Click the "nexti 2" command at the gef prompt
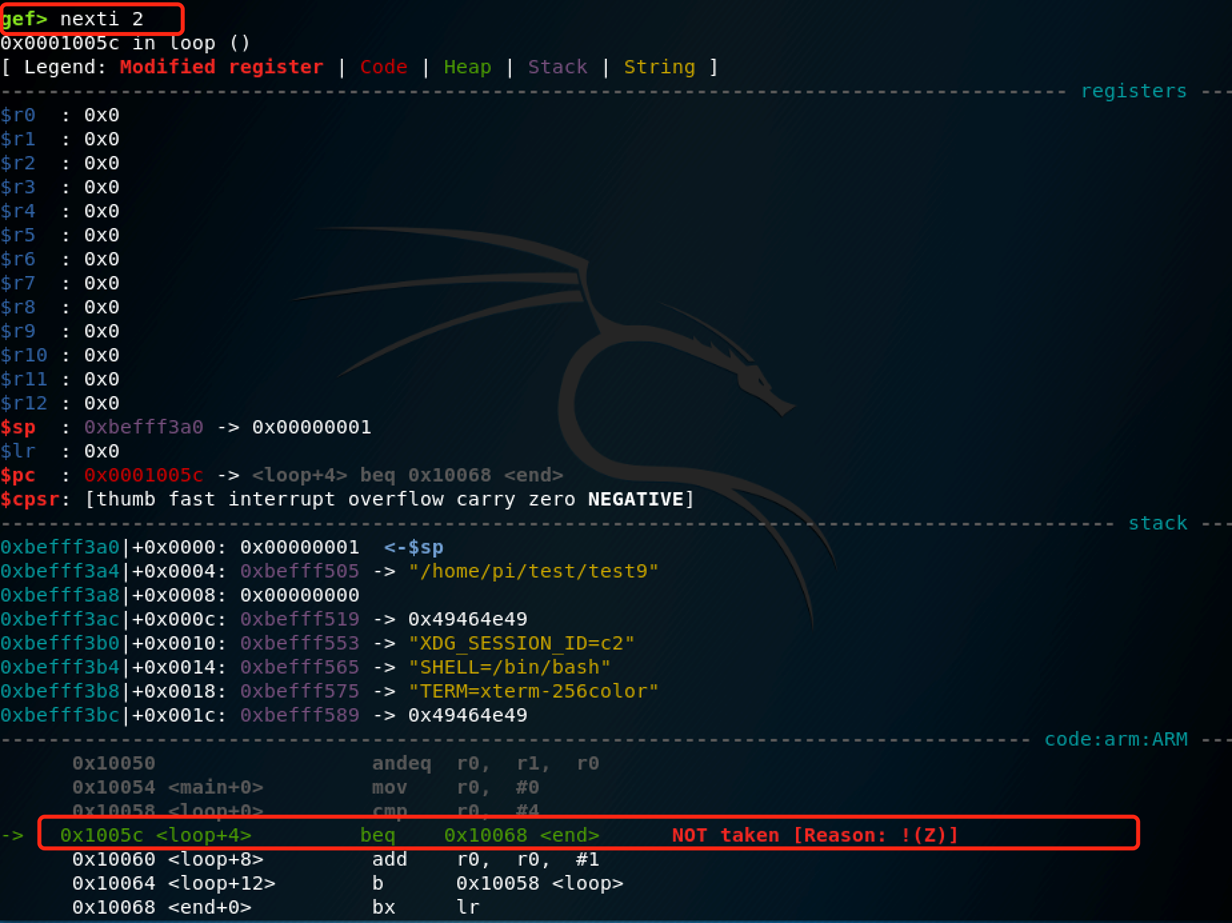The width and height of the screenshot is (1232, 923). pos(101,19)
